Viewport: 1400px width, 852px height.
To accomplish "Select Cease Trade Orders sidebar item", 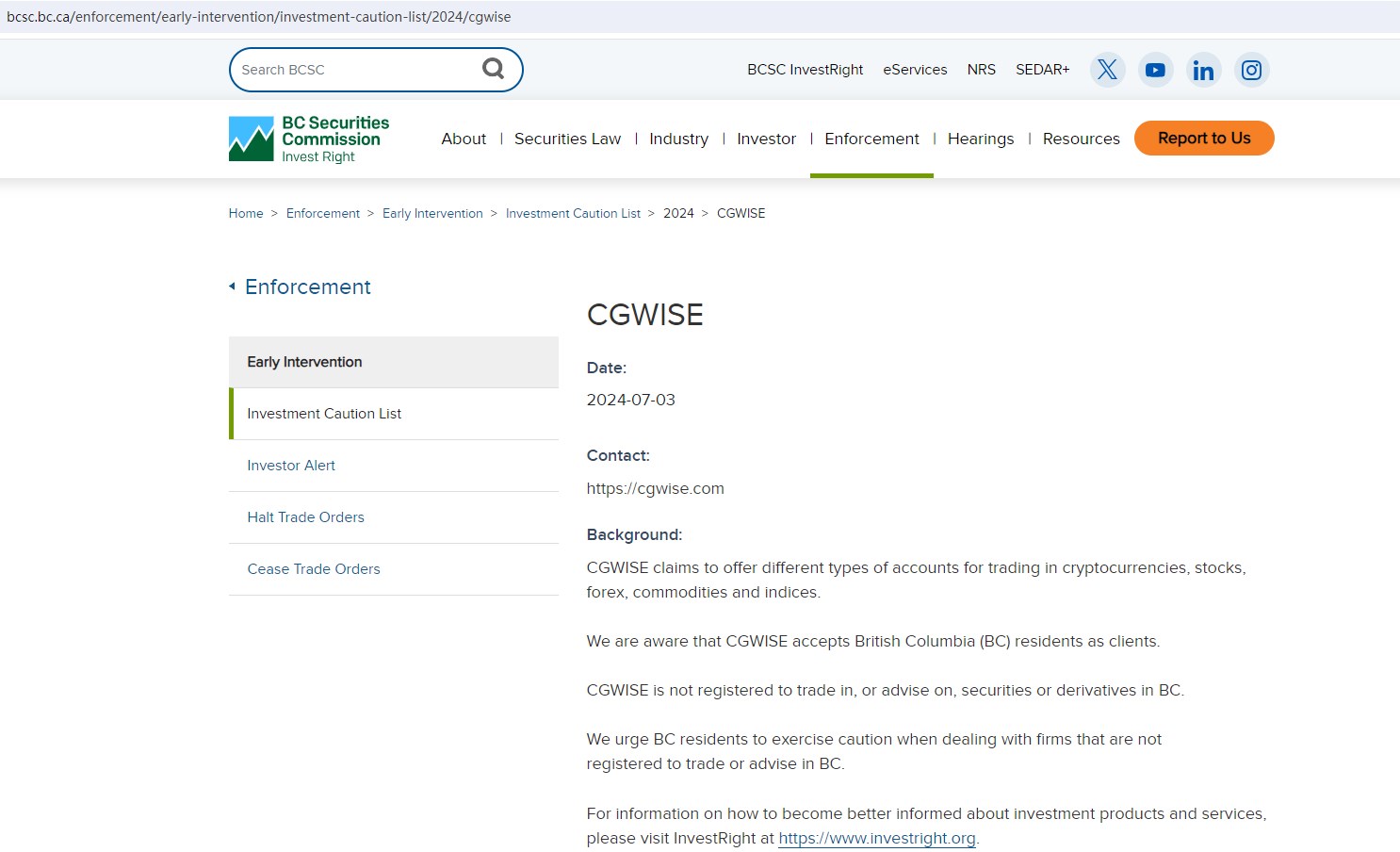I will pos(314,569).
